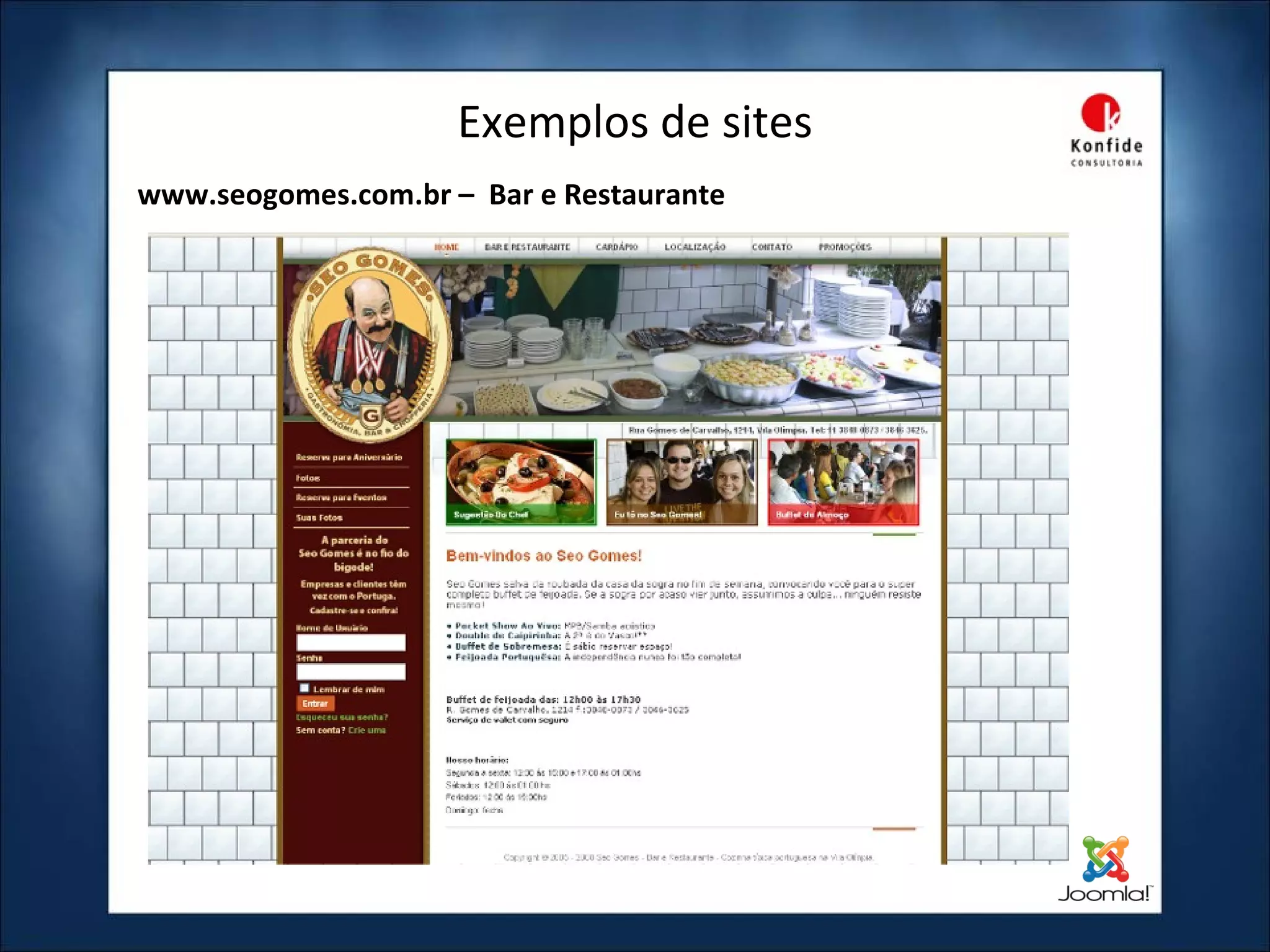Click the Rua Gomes de Carvalho address line
Viewport: 1270px width, 952px height.
point(778,430)
